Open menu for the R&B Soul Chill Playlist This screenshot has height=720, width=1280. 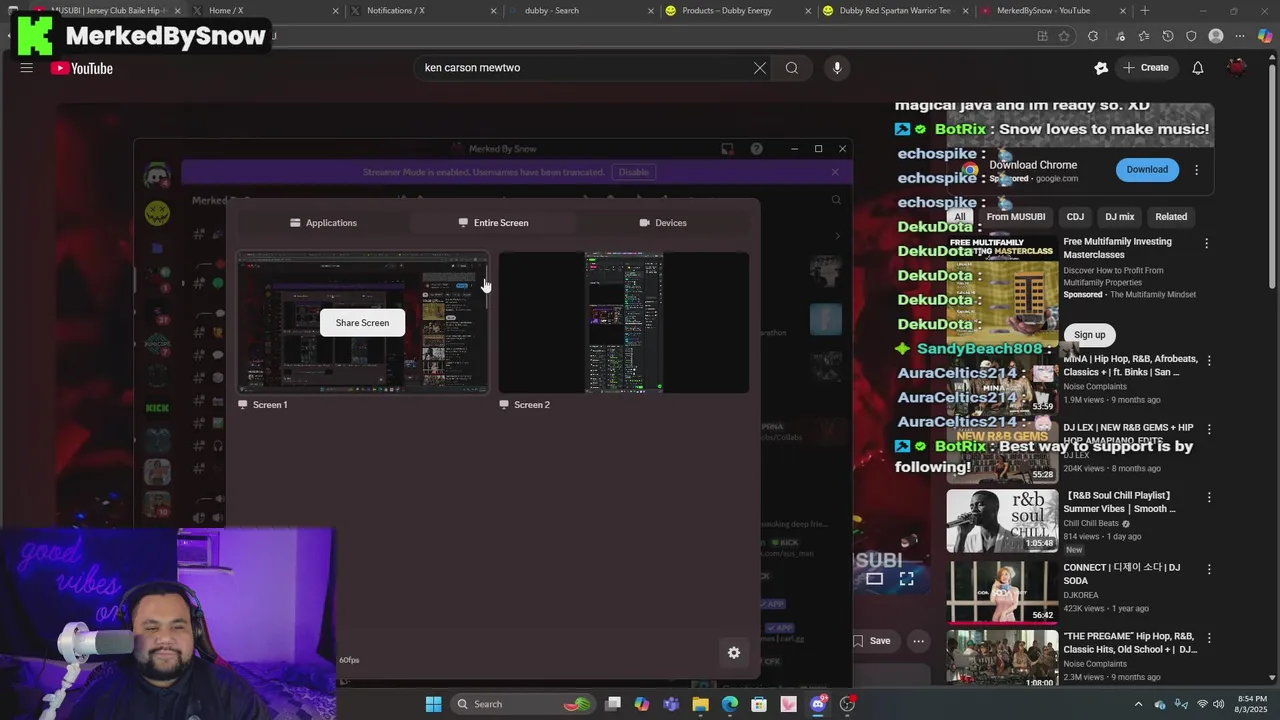(1209, 497)
